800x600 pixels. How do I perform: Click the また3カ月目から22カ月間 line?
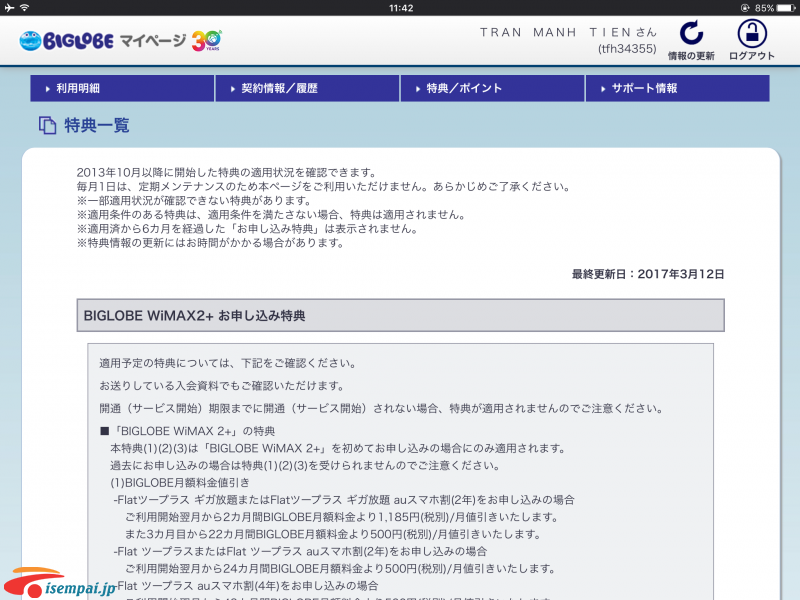[333, 534]
